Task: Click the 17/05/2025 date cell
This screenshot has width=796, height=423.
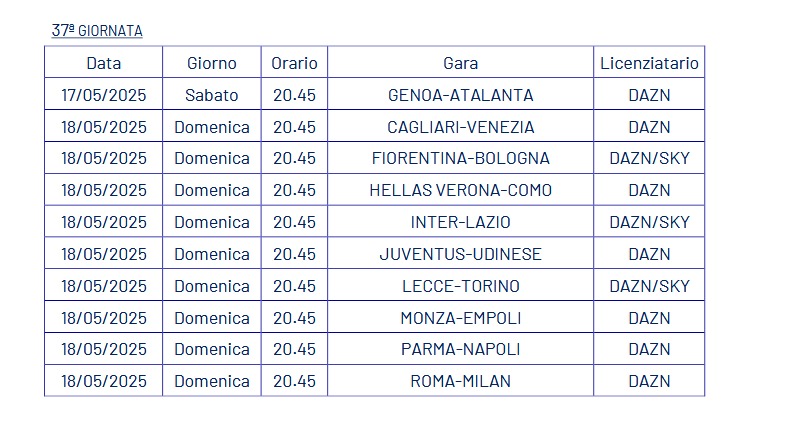Action: [x=104, y=95]
